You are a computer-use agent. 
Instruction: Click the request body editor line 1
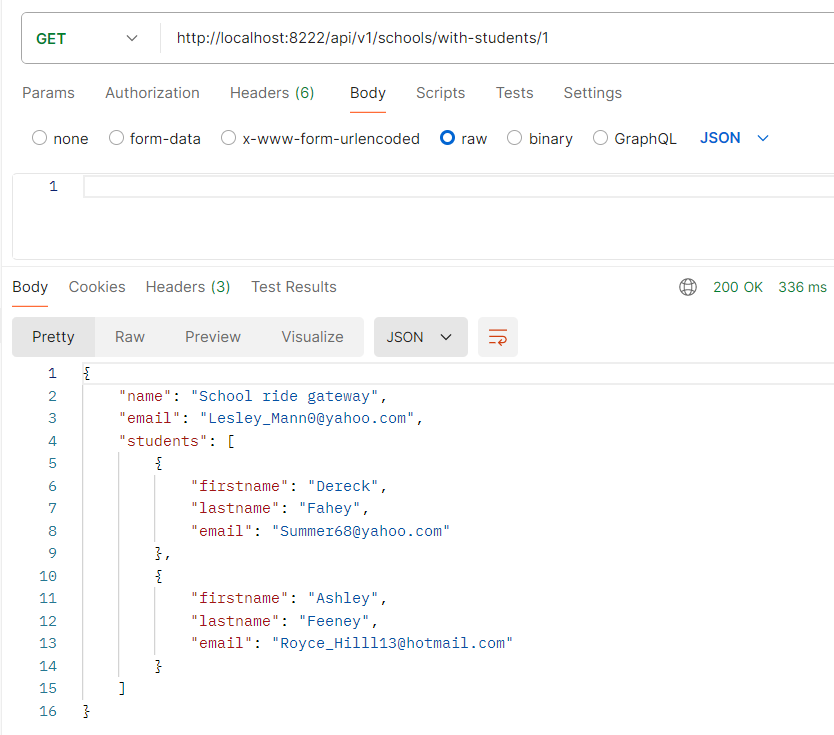(458, 187)
